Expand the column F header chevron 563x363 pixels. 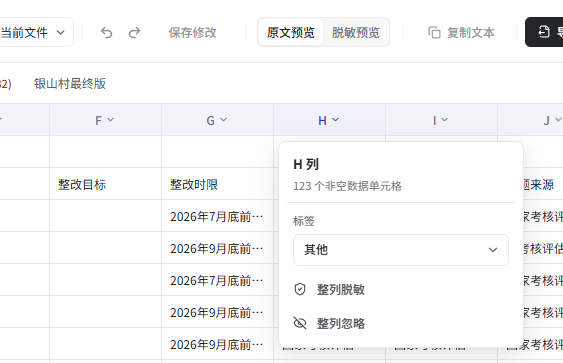[111, 120]
